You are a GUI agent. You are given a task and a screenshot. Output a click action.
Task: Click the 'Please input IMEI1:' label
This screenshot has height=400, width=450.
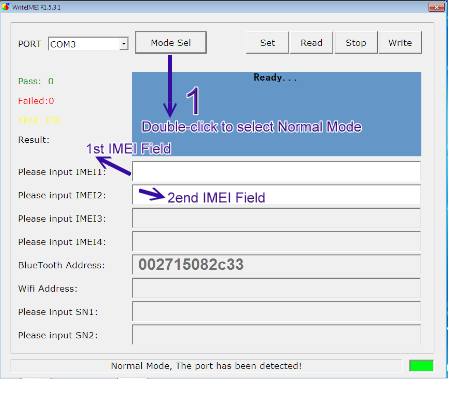[x=62, y=172]
